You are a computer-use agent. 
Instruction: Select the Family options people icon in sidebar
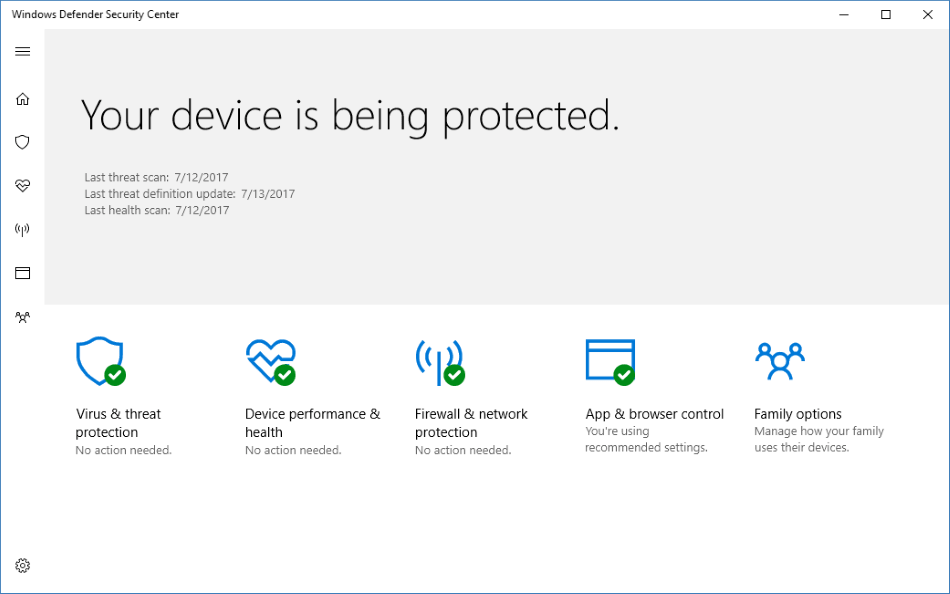point(22,316)
